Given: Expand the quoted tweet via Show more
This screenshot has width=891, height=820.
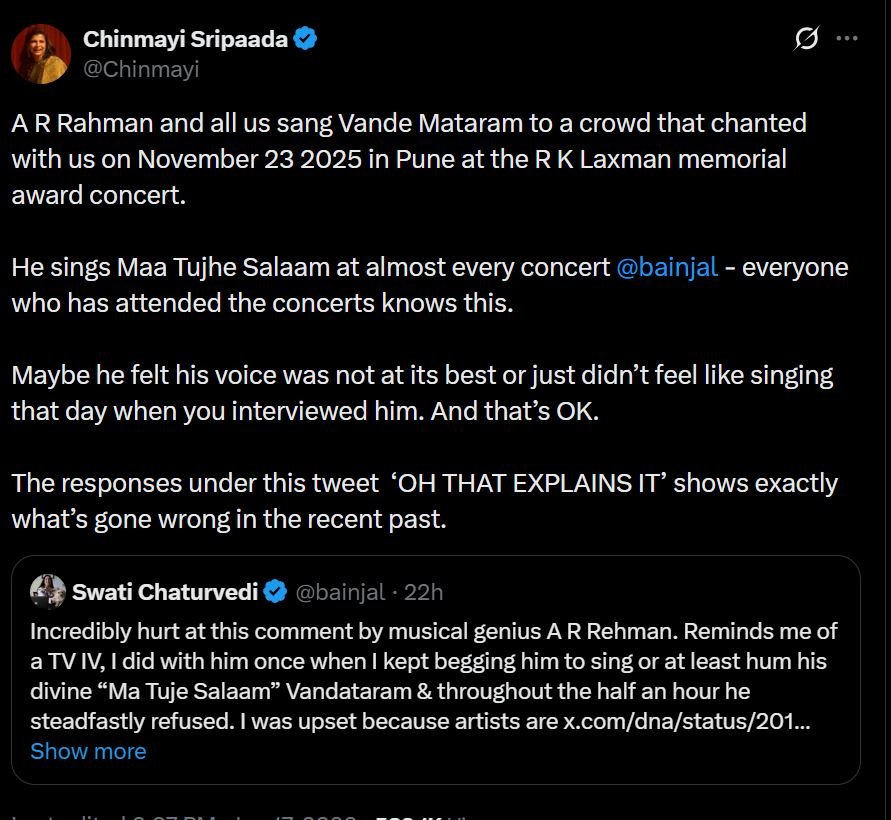Looking at the screenshot, I should click(x=88, y=751).
